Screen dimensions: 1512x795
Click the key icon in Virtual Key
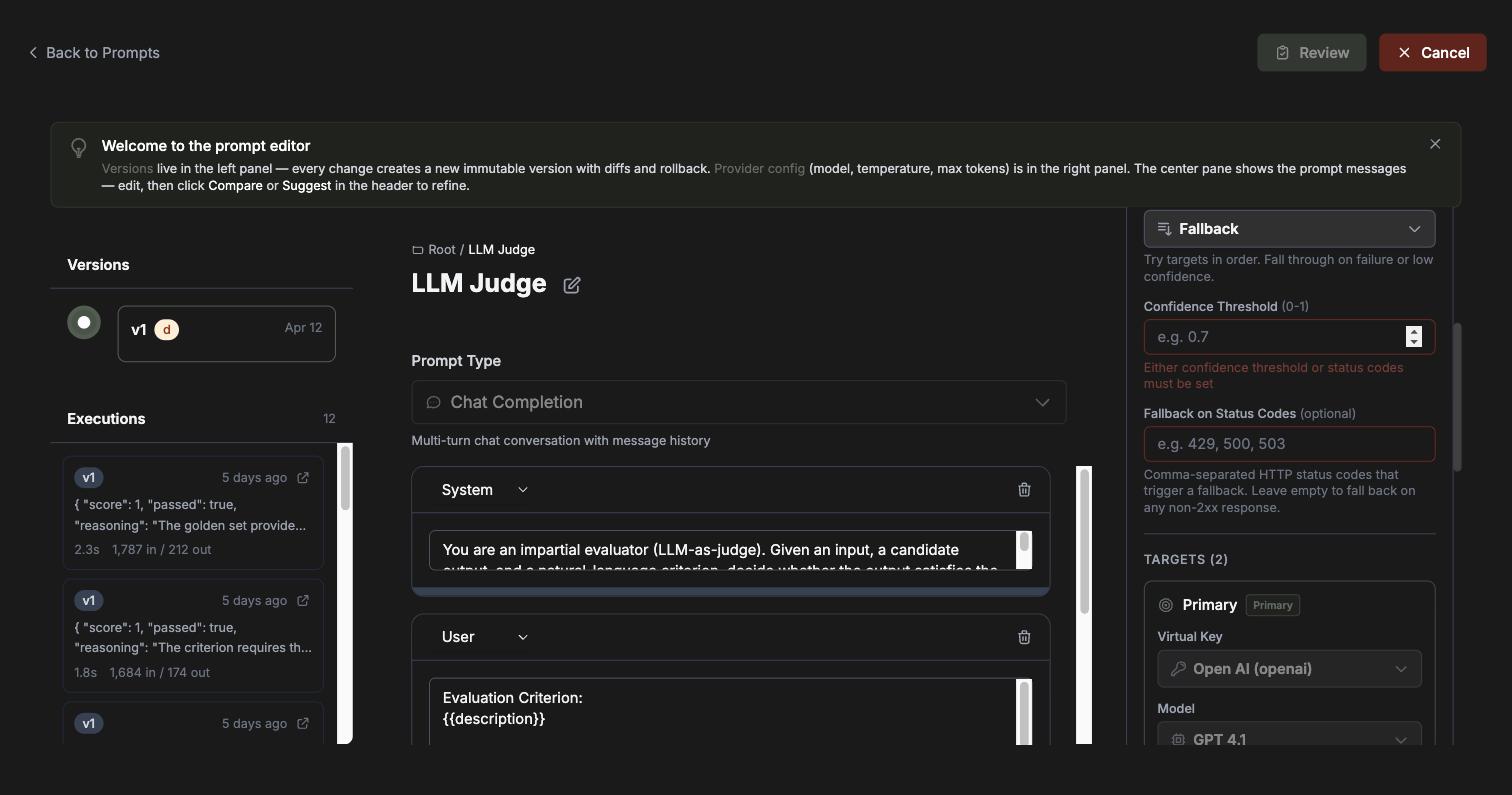point(1178,669)
